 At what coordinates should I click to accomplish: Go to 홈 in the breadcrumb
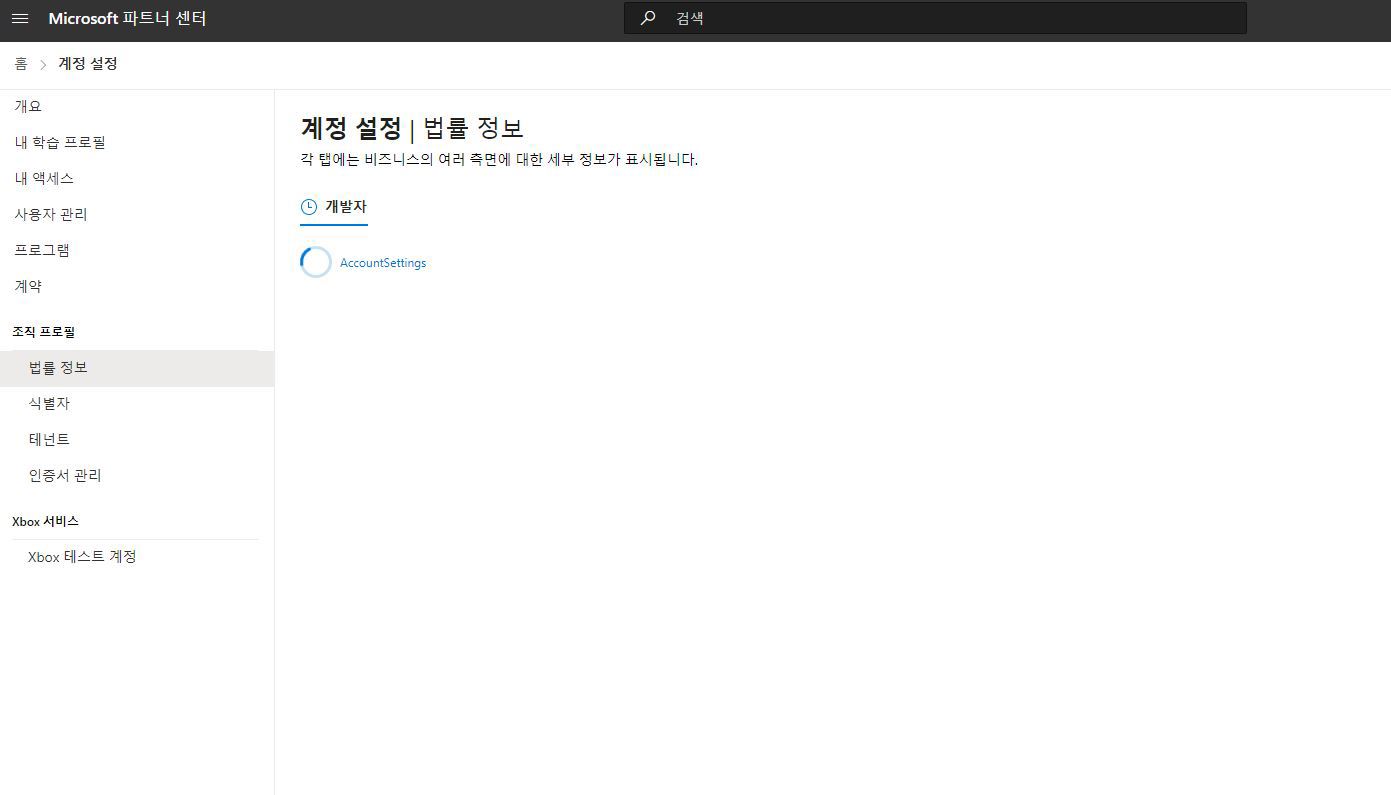coord(21,64)
